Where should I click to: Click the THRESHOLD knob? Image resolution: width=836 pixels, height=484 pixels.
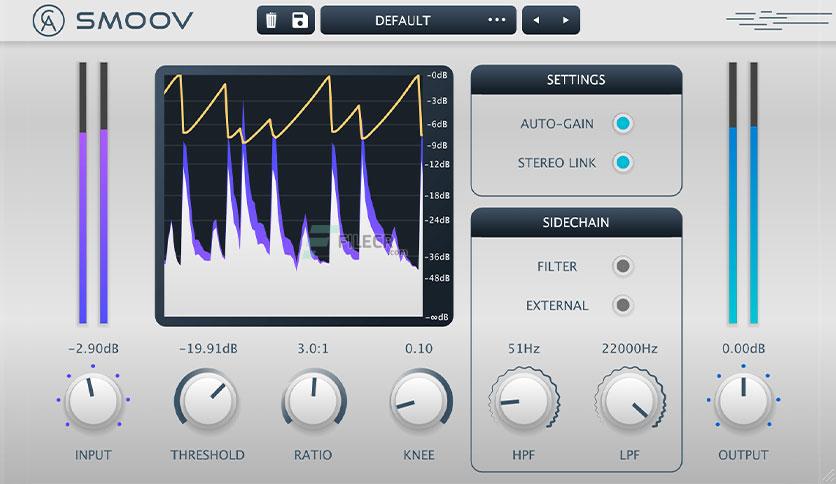click(x=207, y=400)
